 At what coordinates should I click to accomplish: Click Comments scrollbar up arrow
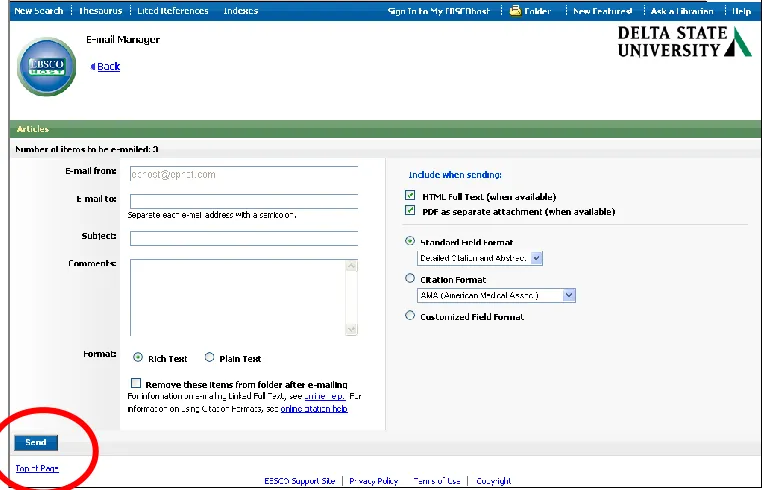tap(351, 266)
